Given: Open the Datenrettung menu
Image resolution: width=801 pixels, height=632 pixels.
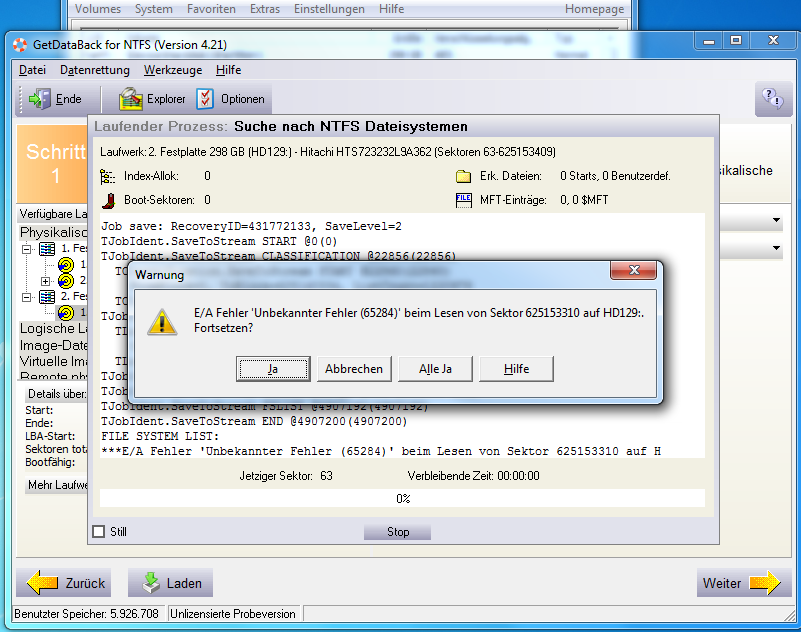Looking at the screenshot, I should point(95,70).
